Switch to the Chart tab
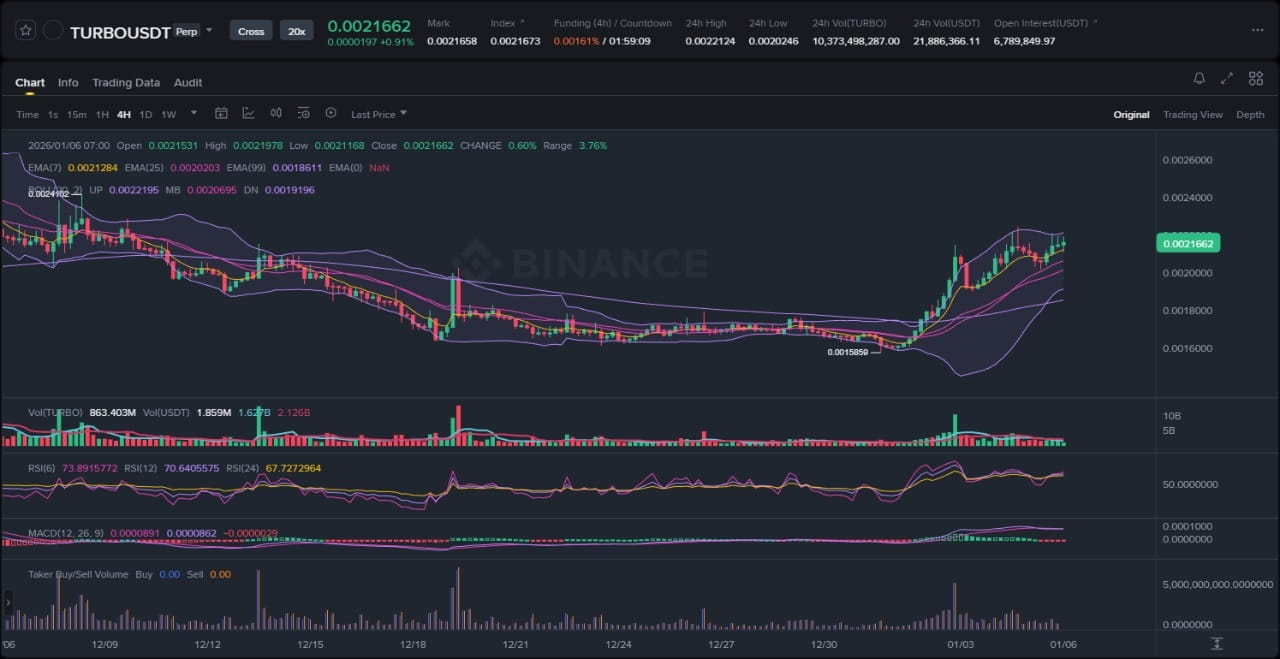 point(30,82)
